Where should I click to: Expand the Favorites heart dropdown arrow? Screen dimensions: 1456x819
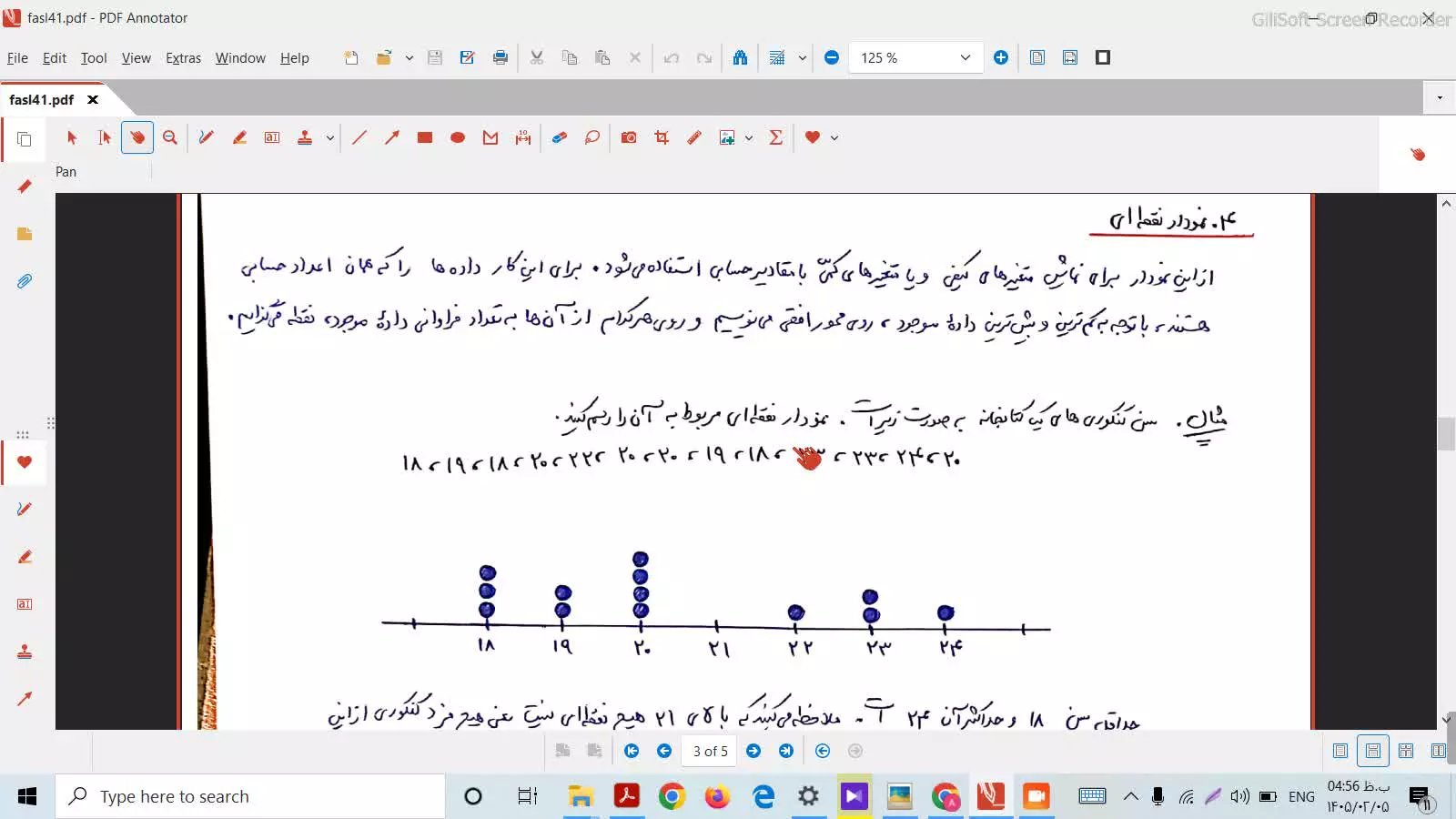tap(834, 138)
